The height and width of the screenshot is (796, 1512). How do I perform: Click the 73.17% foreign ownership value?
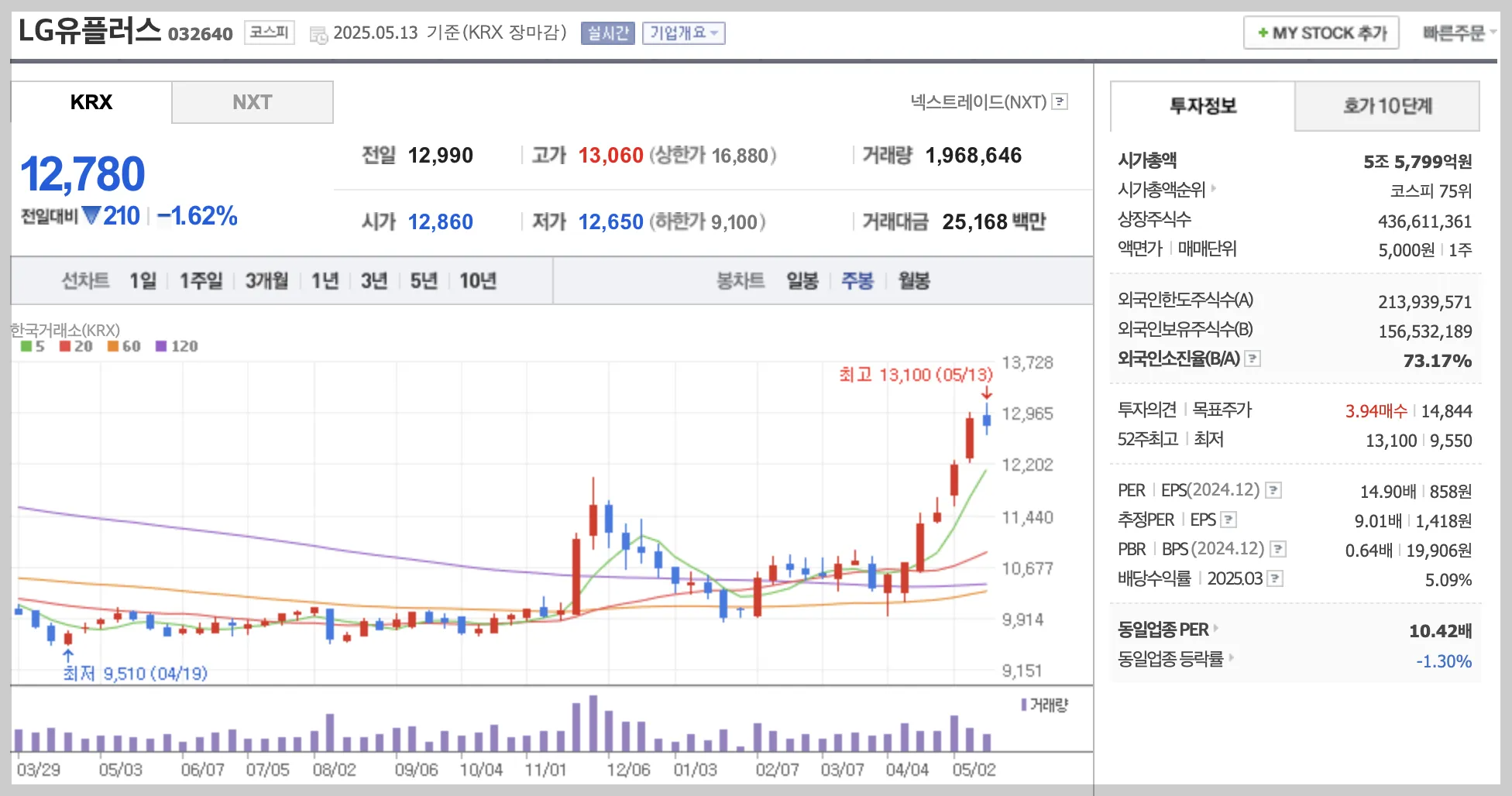click(1438, 361)
